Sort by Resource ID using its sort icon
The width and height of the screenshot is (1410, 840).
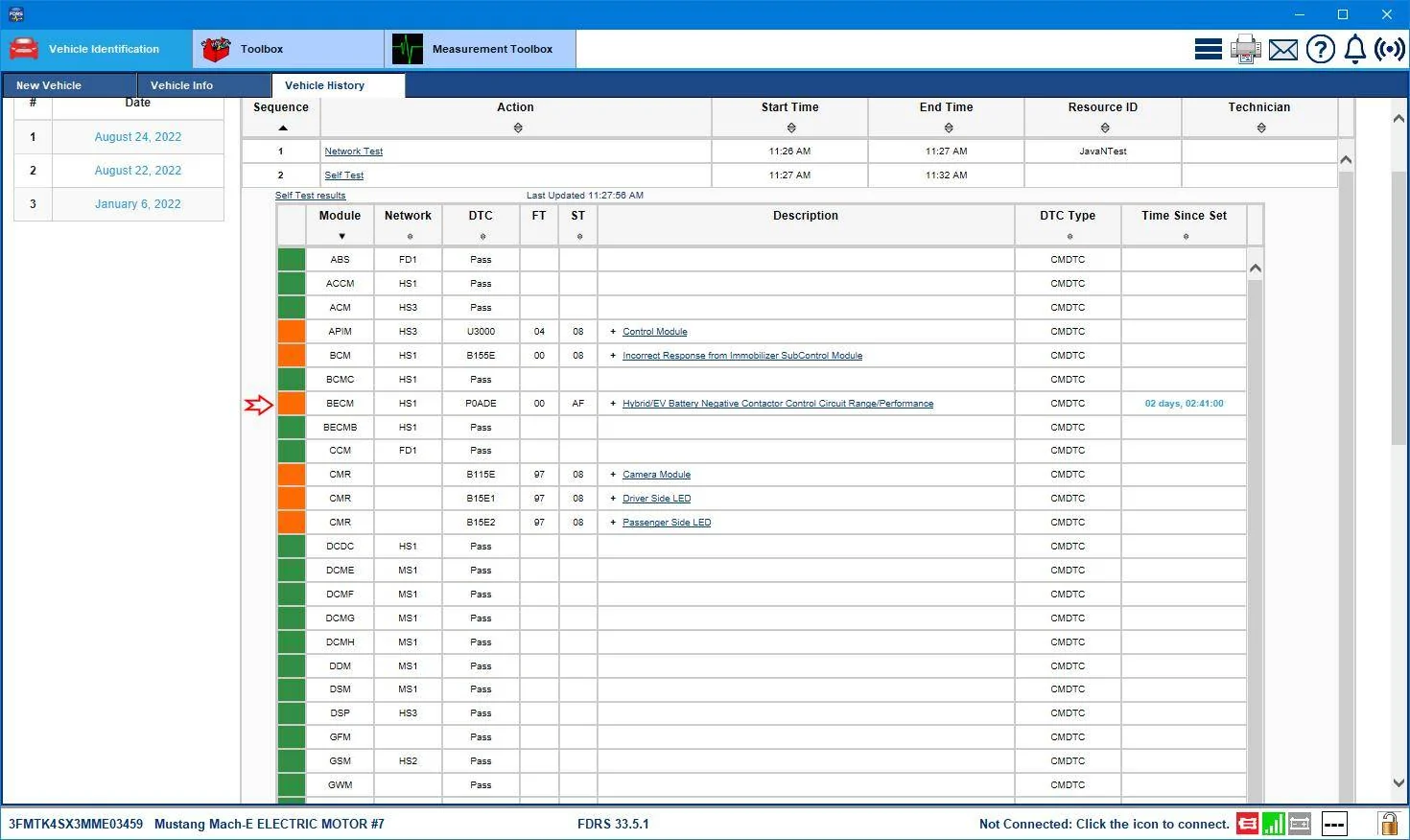pos(1105,128)
